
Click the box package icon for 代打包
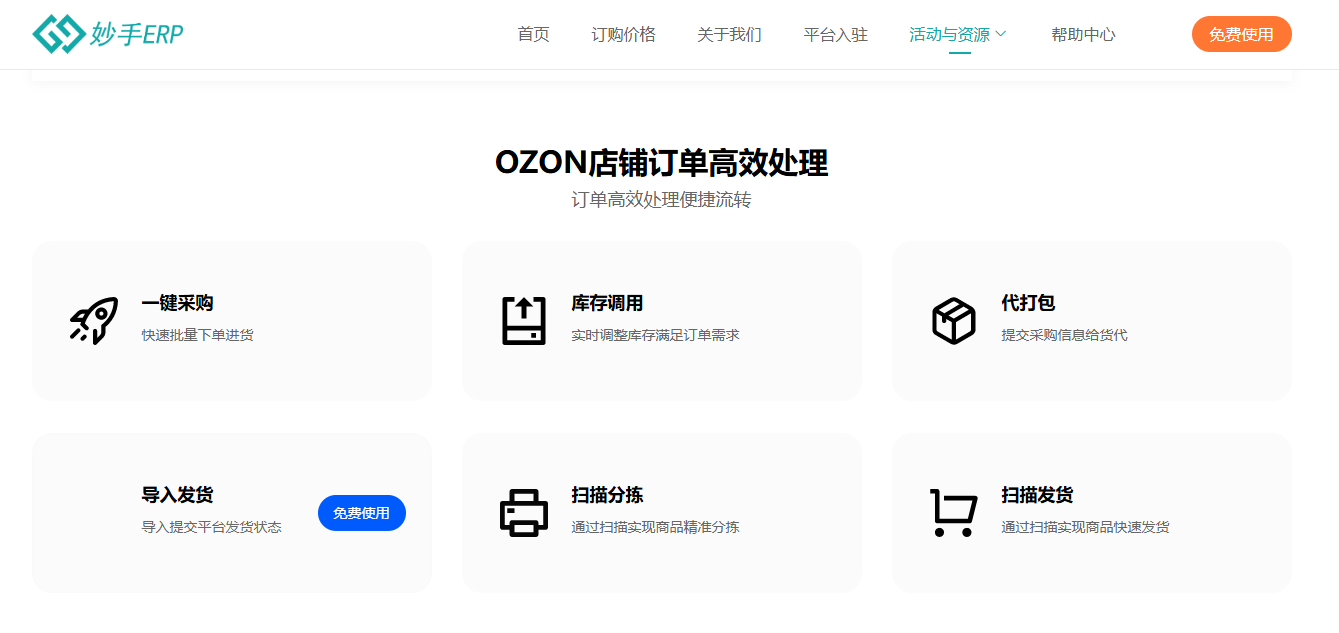coord(953,320)
